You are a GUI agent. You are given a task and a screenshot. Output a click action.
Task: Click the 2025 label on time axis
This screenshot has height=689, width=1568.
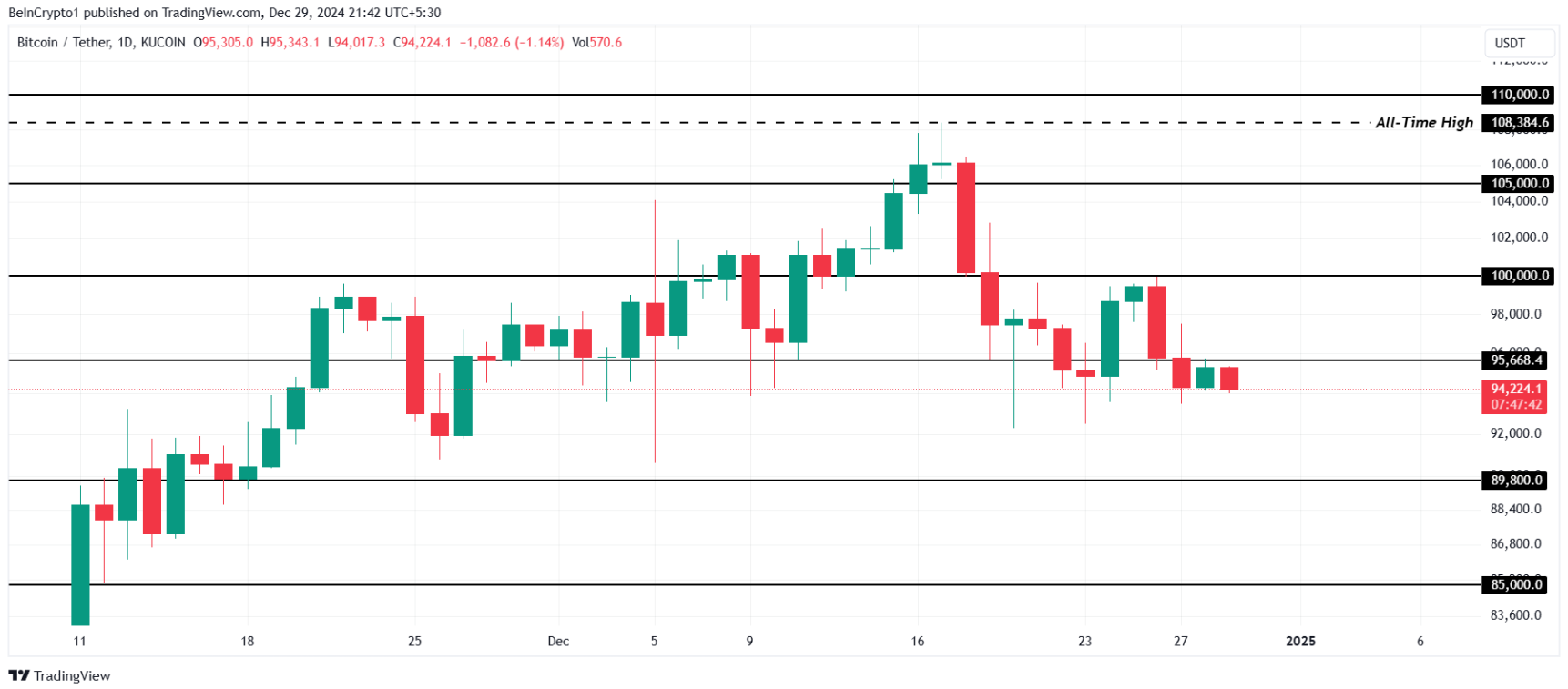pyautogui.click(x=1300, y=641)
